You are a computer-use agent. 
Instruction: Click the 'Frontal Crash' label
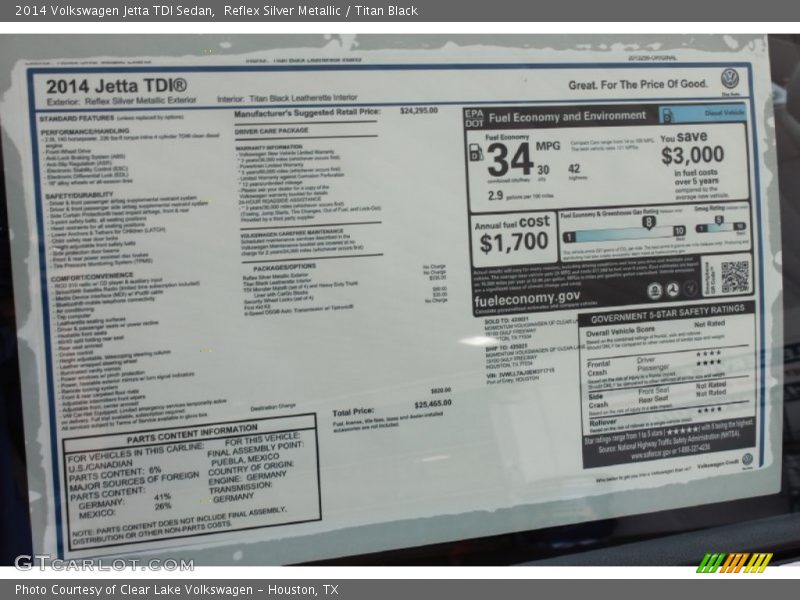pyautogui.click(x=598, y=368)
